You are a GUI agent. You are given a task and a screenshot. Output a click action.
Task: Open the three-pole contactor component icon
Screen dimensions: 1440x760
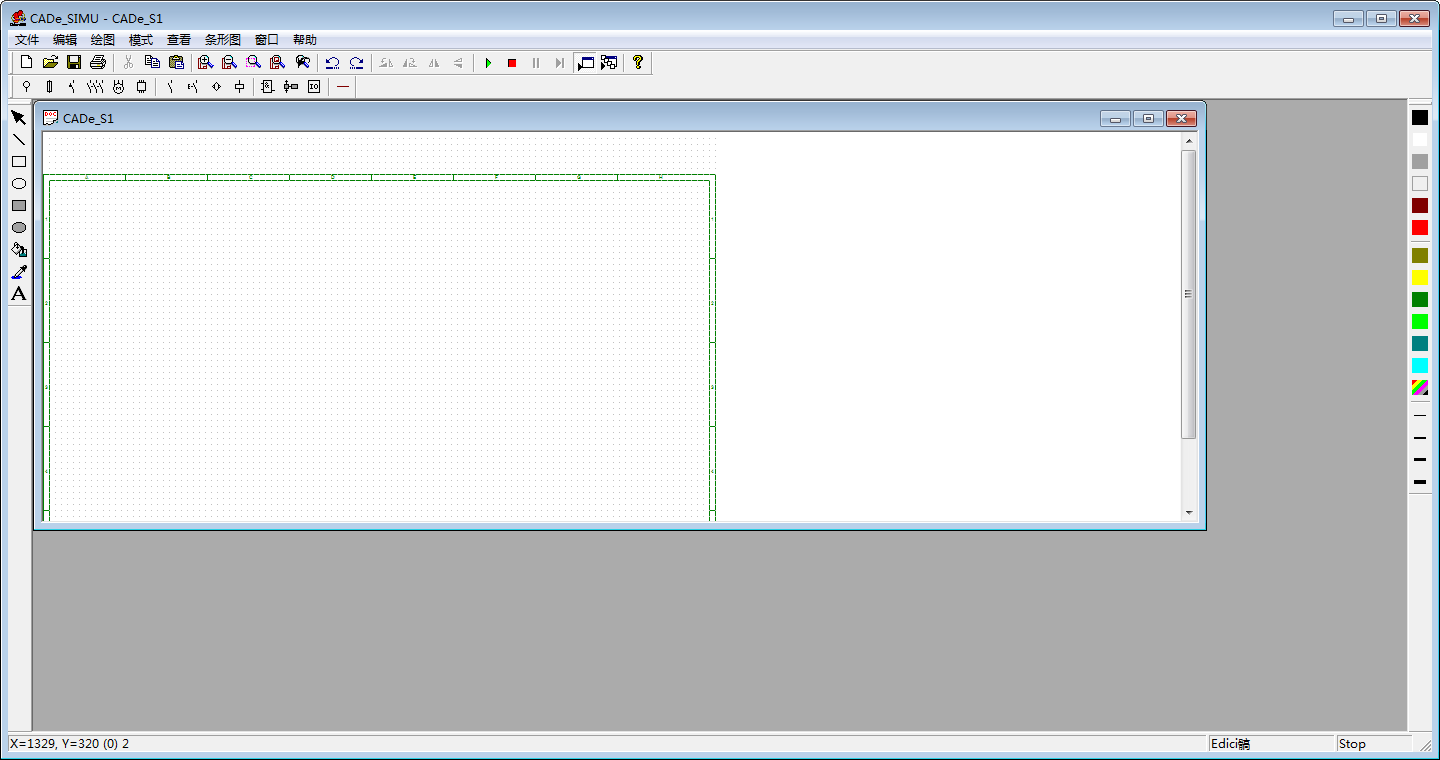pyautogui.click(x=95, y=87)
